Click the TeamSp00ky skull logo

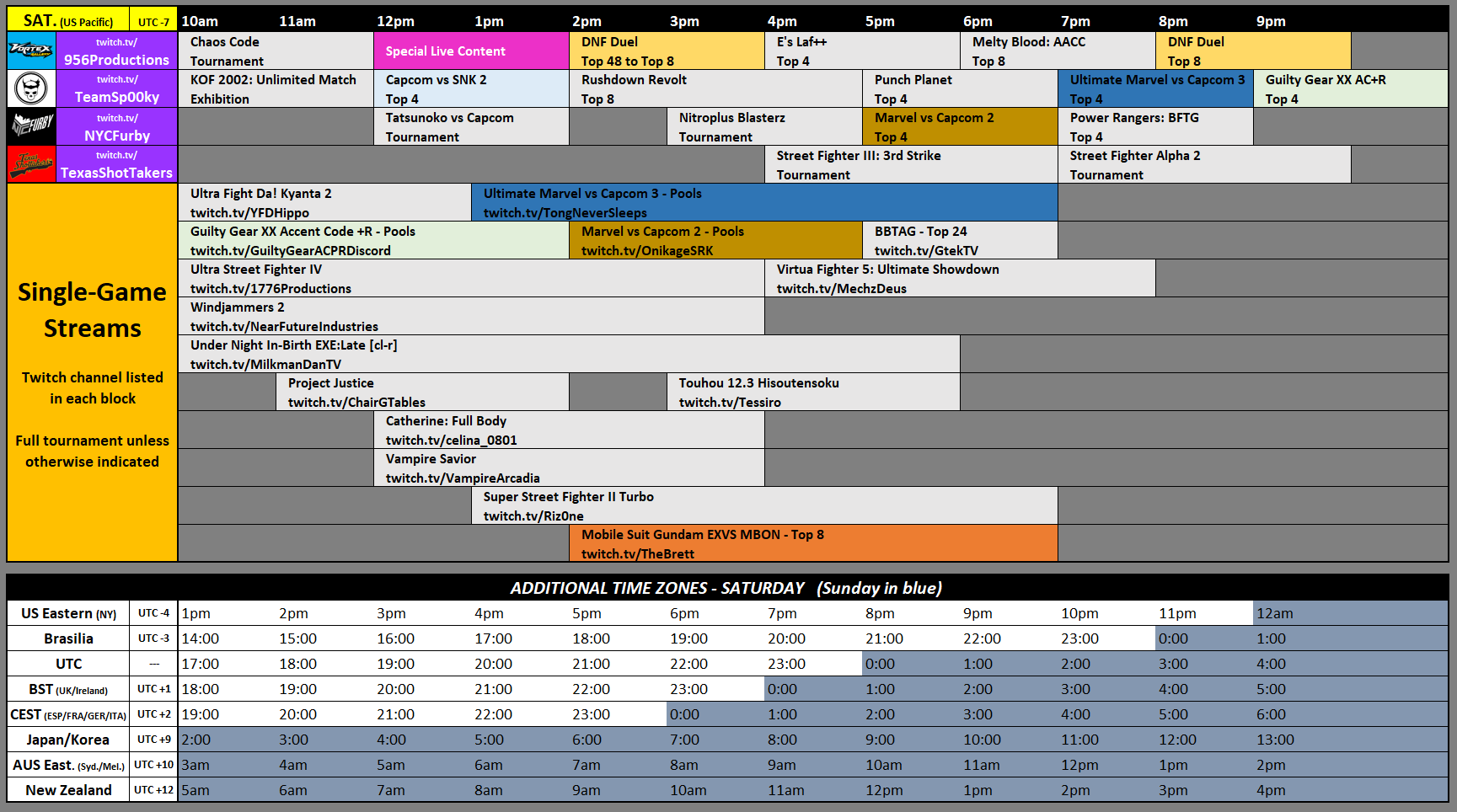coord(31,88)
